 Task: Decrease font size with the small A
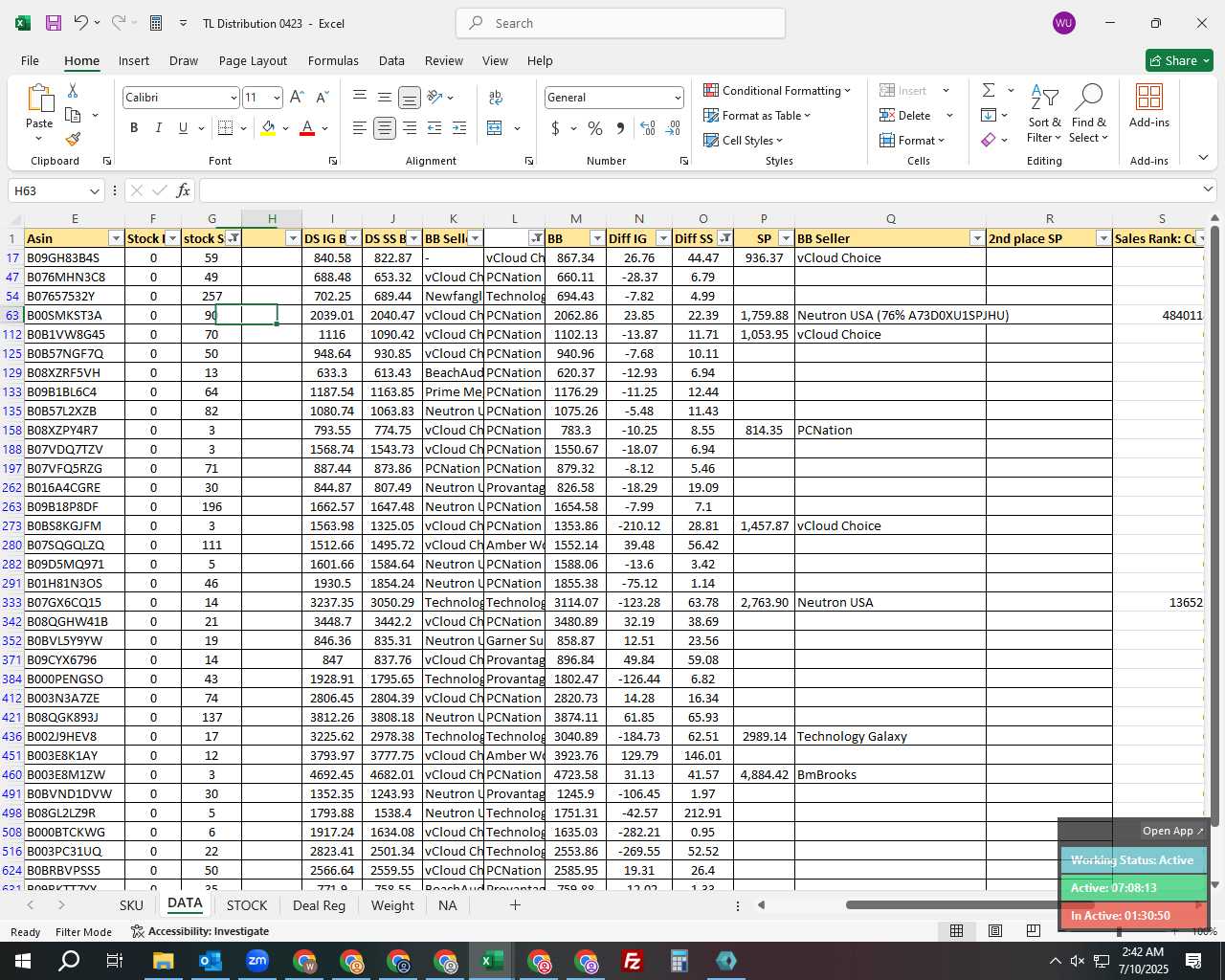pyautogui.click(x=322, y=98)
